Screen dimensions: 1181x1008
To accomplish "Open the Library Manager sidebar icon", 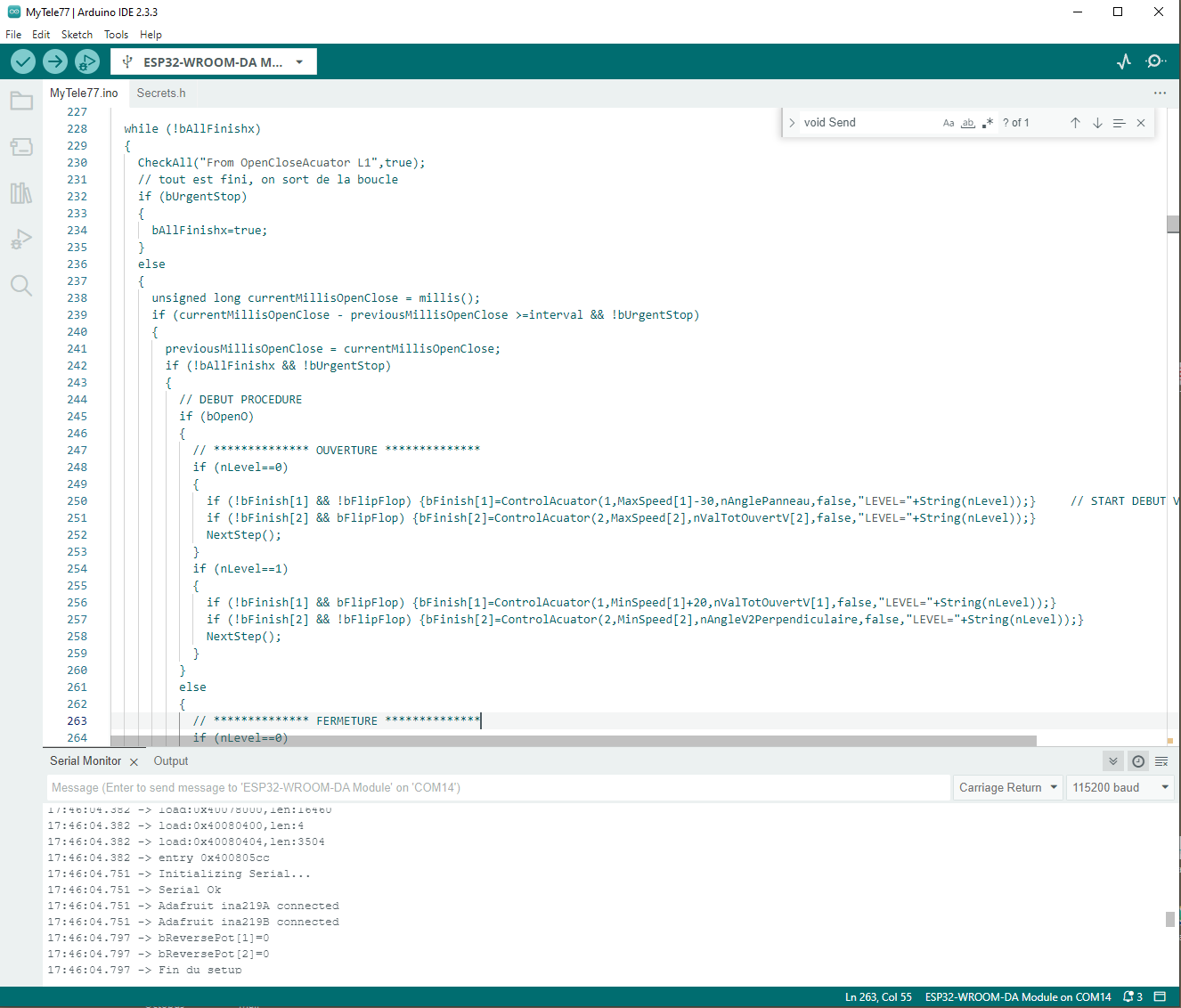I will [21, 193].
